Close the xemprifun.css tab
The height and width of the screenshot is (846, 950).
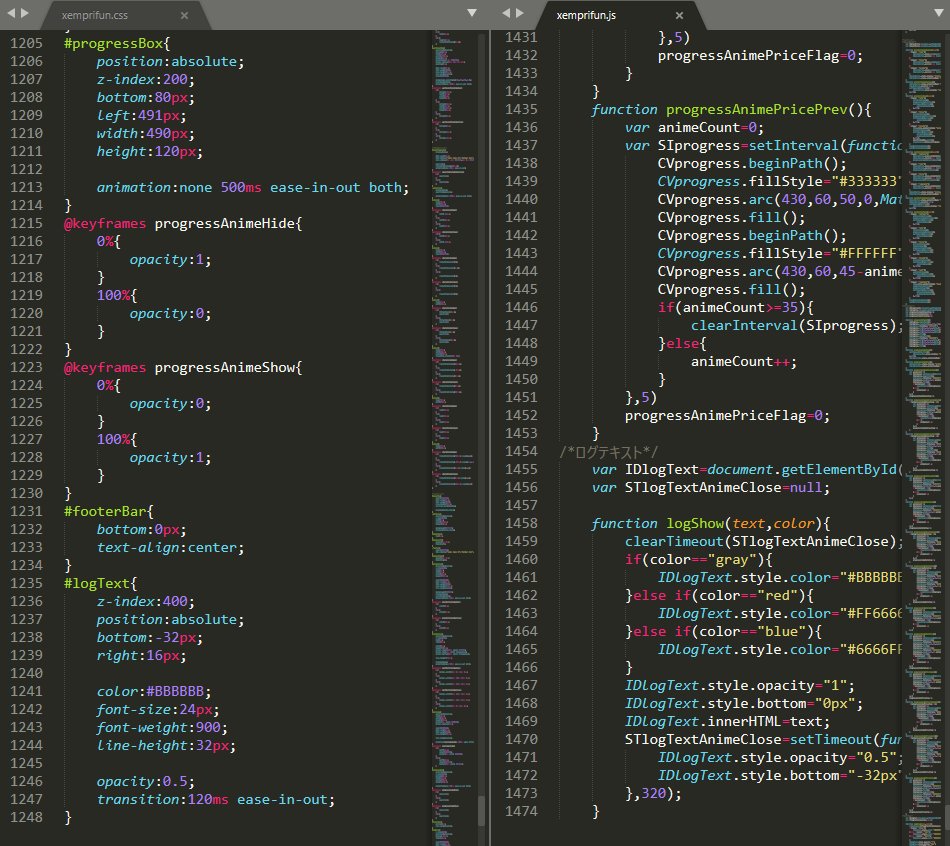185,16
